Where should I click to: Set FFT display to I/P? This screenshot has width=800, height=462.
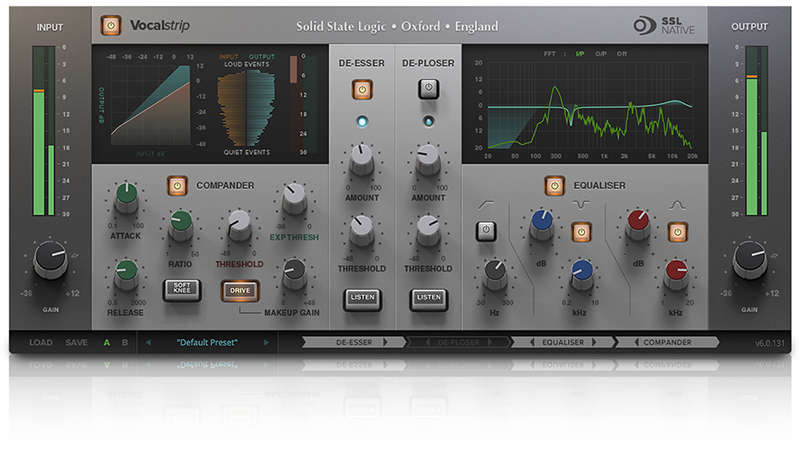coord(580,54)
